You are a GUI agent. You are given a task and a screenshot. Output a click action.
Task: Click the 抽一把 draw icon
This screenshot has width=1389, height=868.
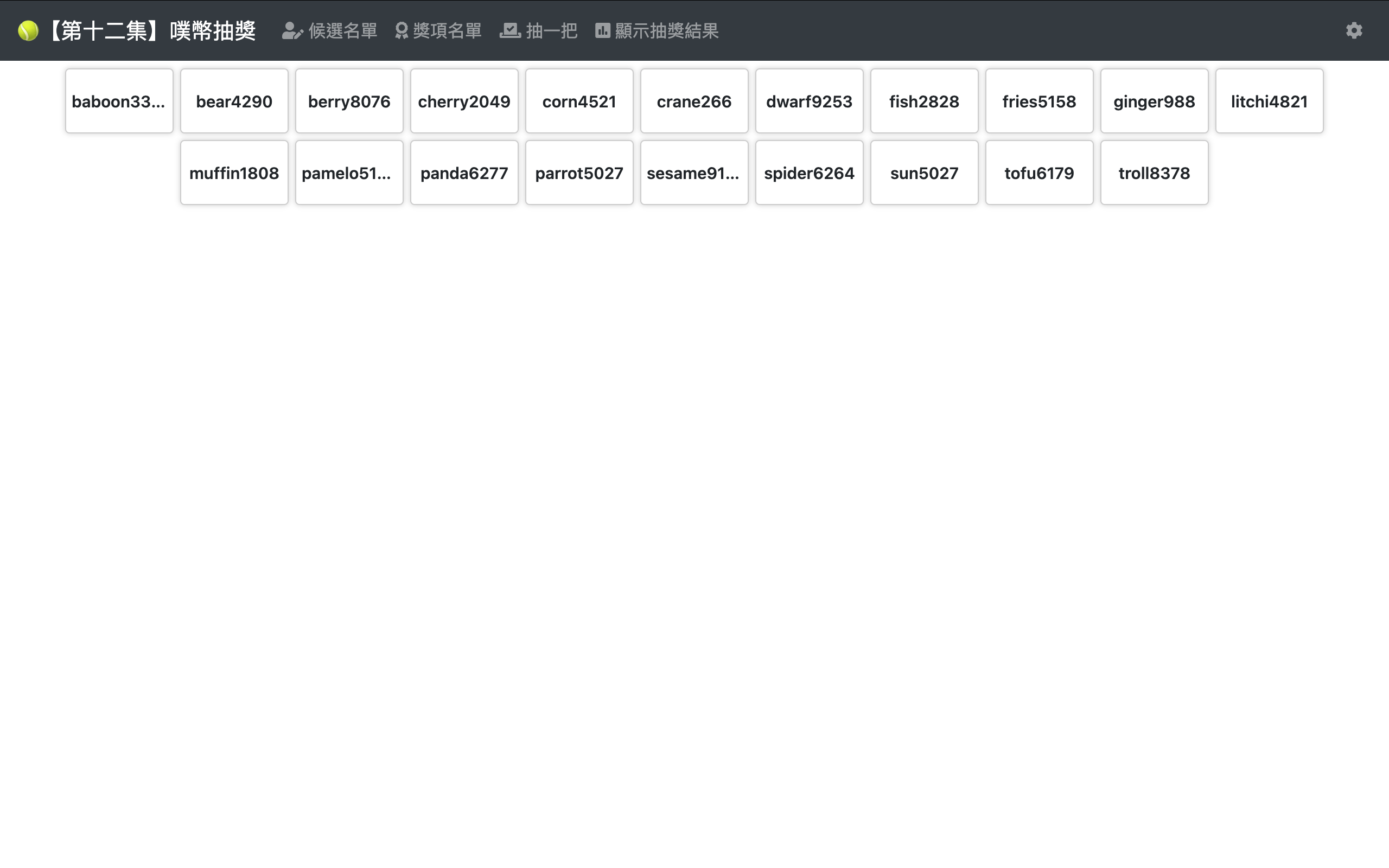[509, 30]
